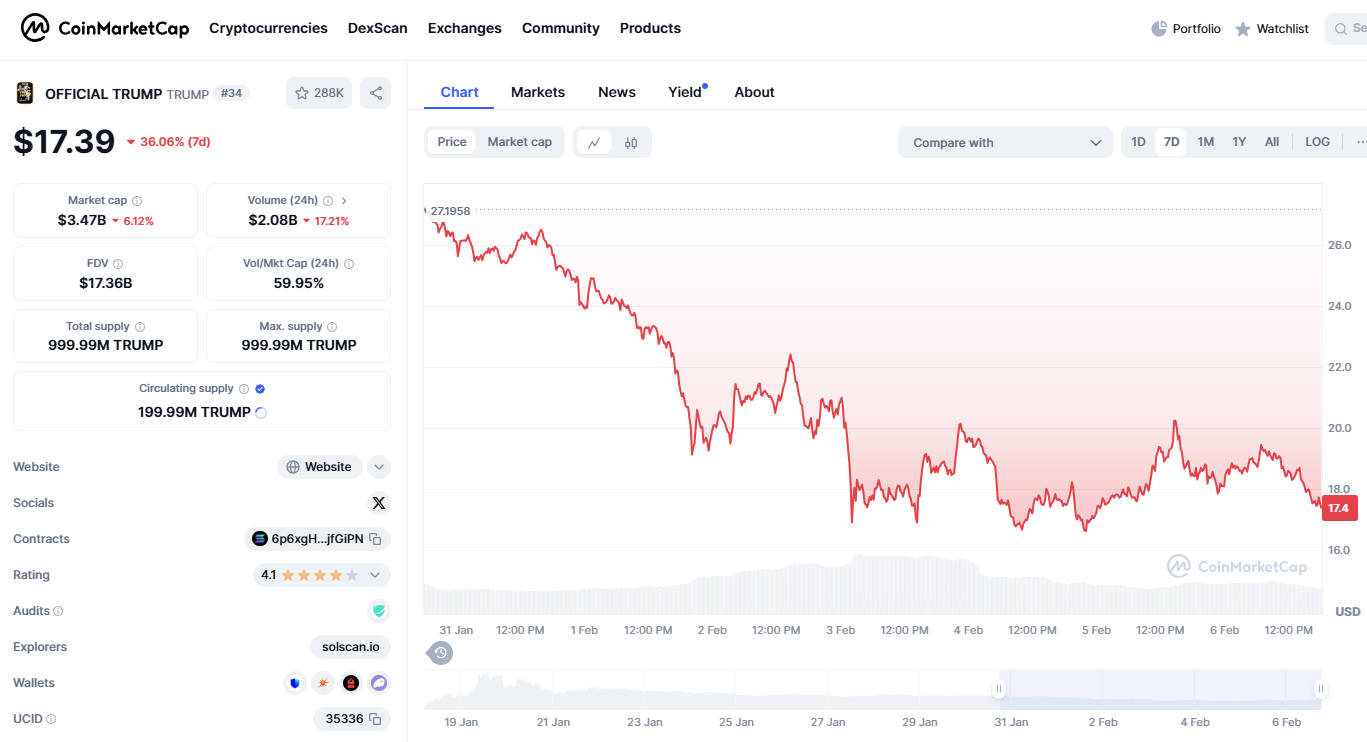Open the red-and-black wallet icon
The image size is (1367, 742).
pyautogui.click(x=351, y=683)
